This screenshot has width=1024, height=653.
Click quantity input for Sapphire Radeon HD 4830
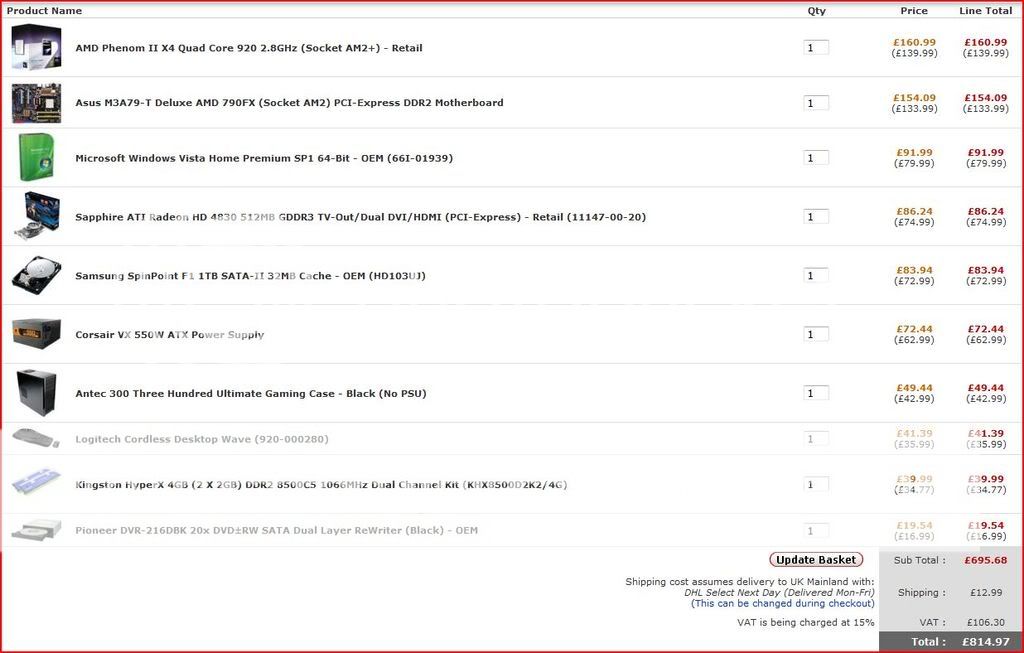point(816,217)
